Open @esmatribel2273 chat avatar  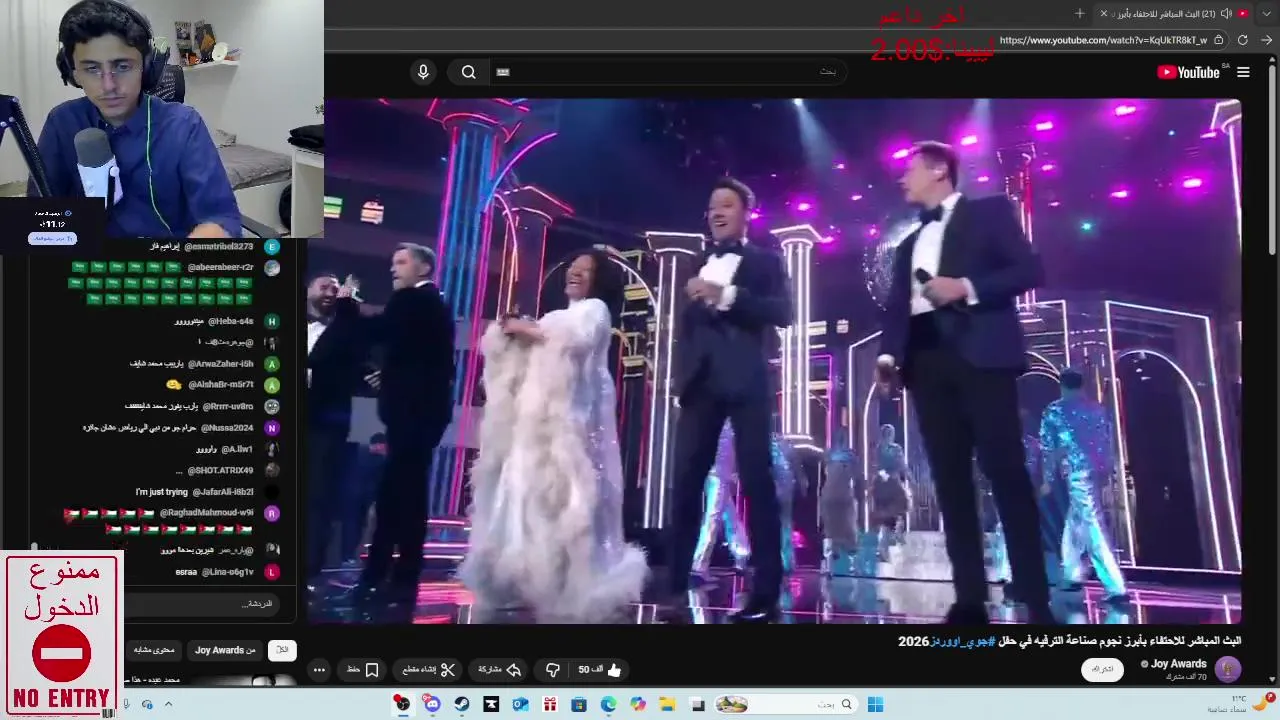(x=272, y=246)
